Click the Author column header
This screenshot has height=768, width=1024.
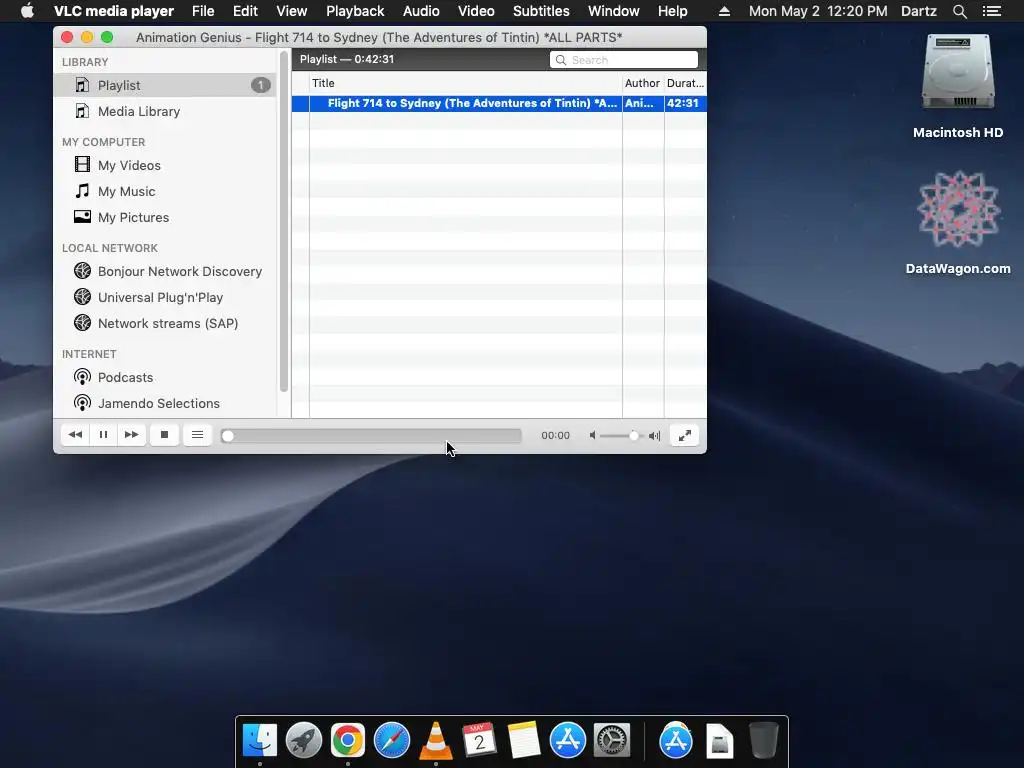(643, 83)
